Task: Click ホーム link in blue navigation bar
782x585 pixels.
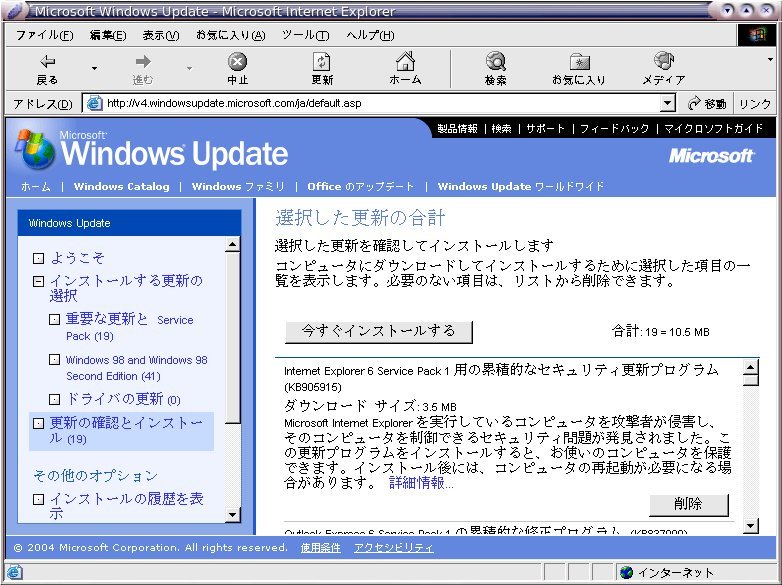Action: pyautogui.click(x=36, y=187)
